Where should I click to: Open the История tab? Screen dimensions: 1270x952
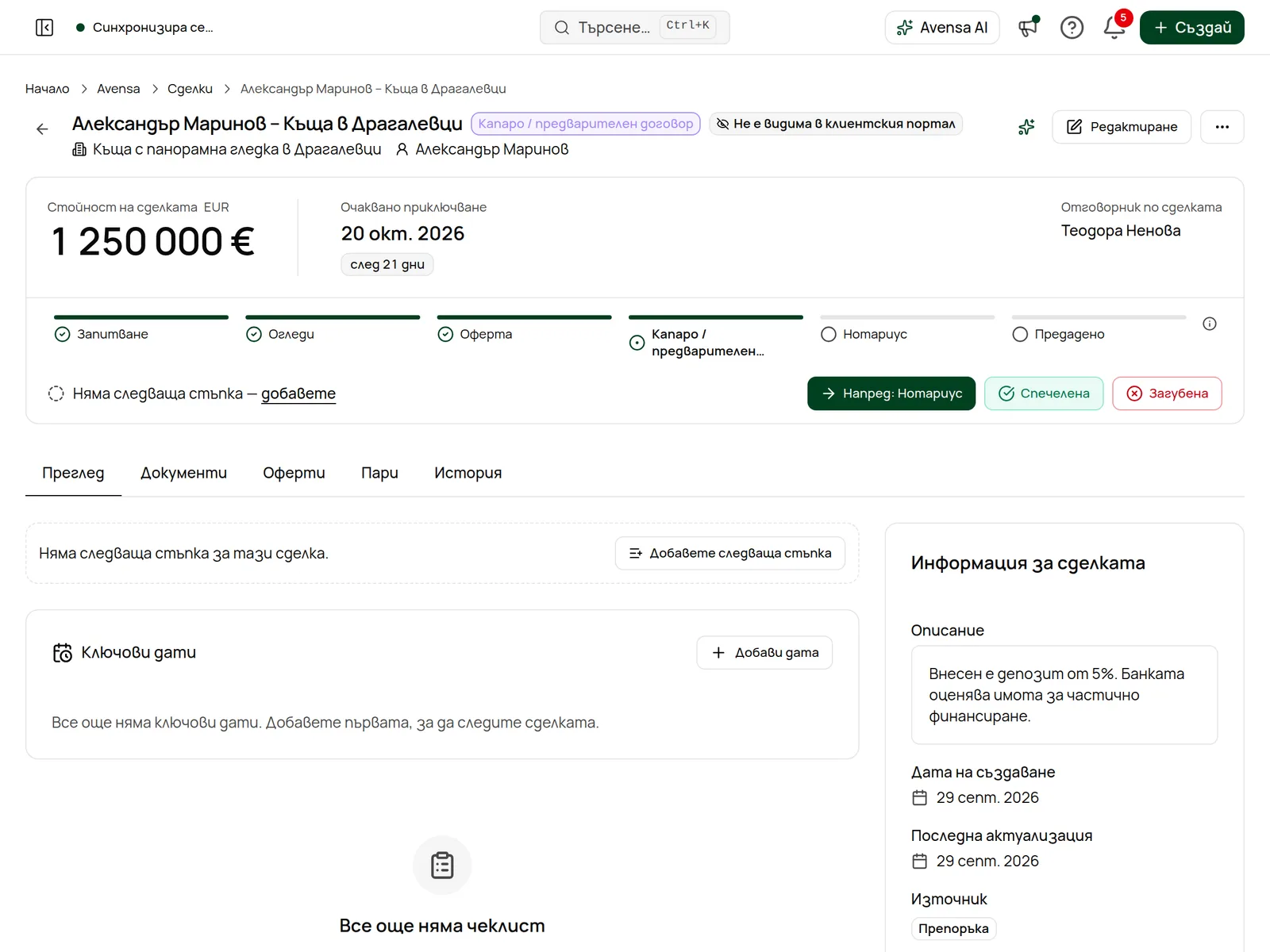[x=468, y=473]
